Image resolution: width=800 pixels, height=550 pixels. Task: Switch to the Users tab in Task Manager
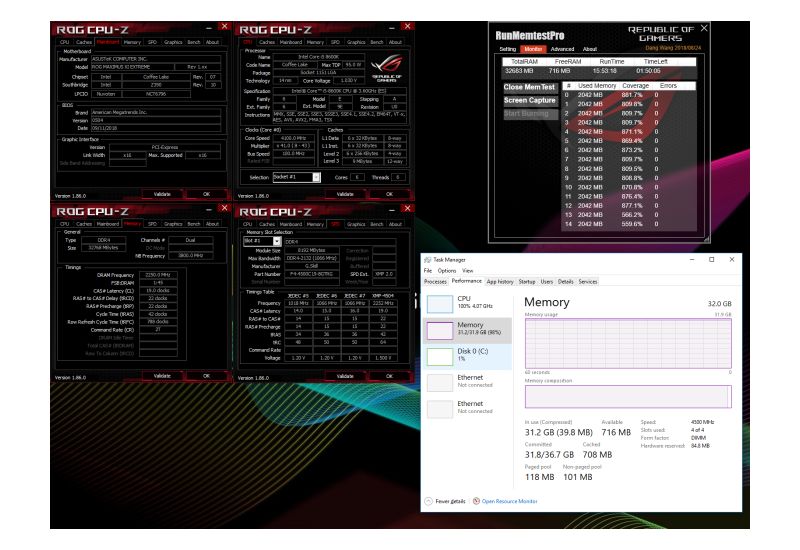click(546, 282)
